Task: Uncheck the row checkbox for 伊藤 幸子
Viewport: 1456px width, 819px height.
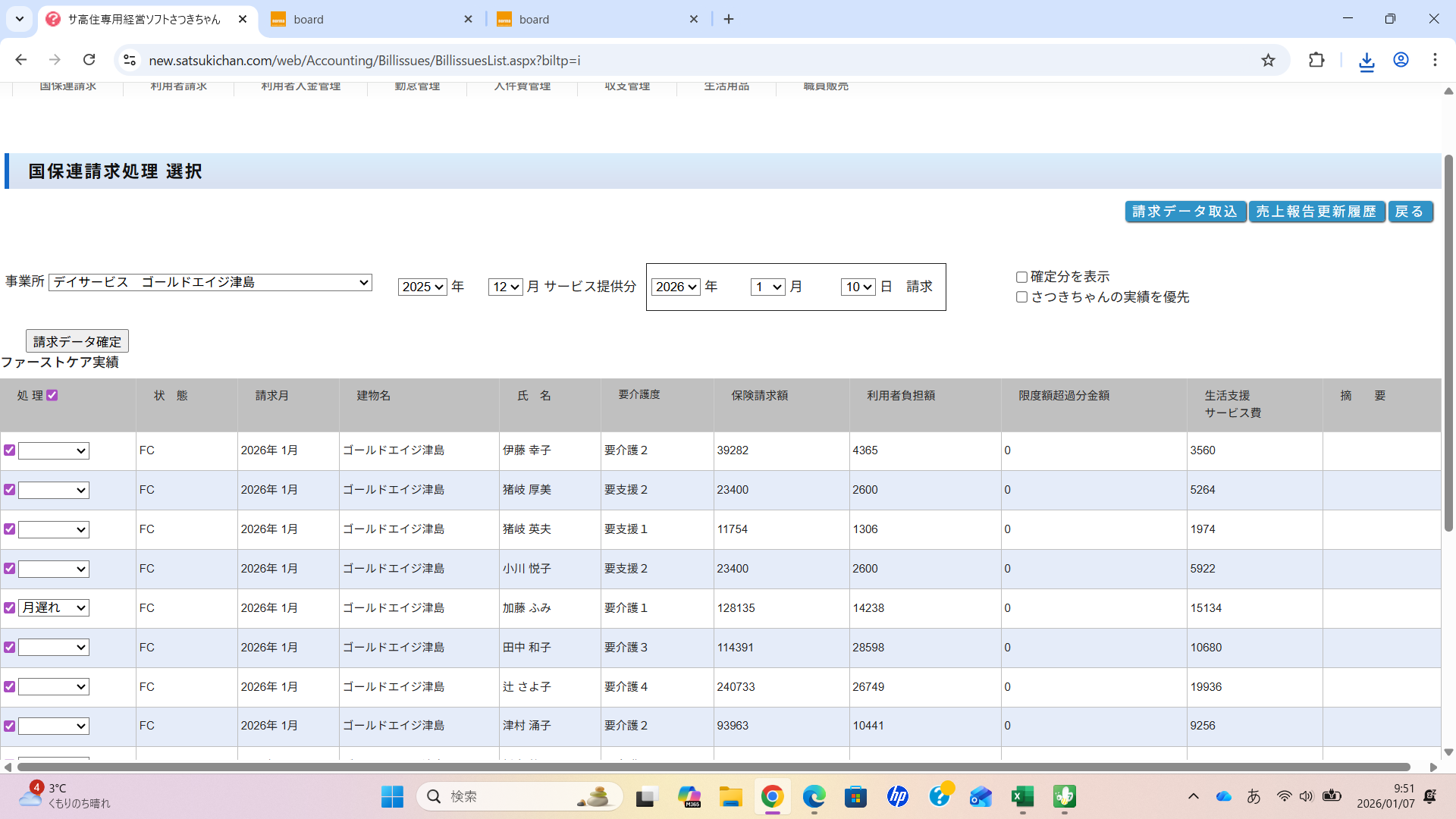Action: coord(10,450)
